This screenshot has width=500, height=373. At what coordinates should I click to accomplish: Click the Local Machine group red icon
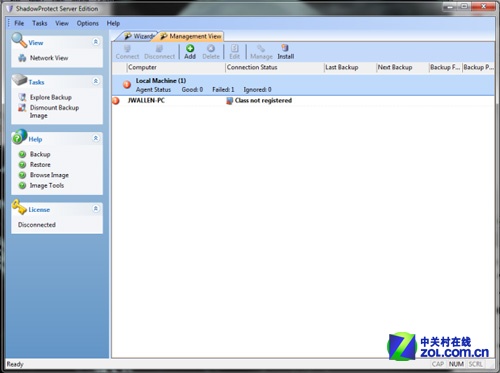click(x=127, y=85)
